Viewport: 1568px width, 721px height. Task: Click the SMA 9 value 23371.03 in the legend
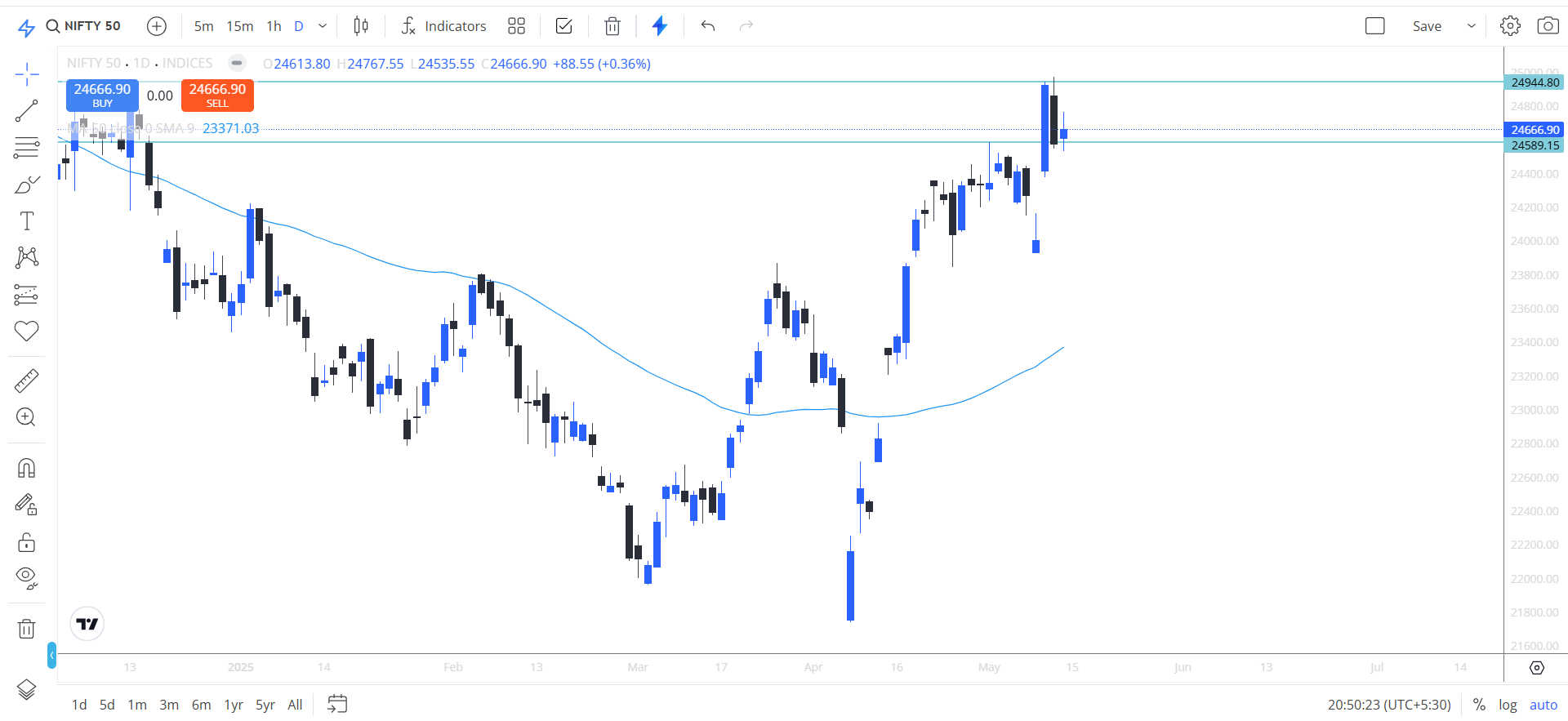click(x=231, y=128)
